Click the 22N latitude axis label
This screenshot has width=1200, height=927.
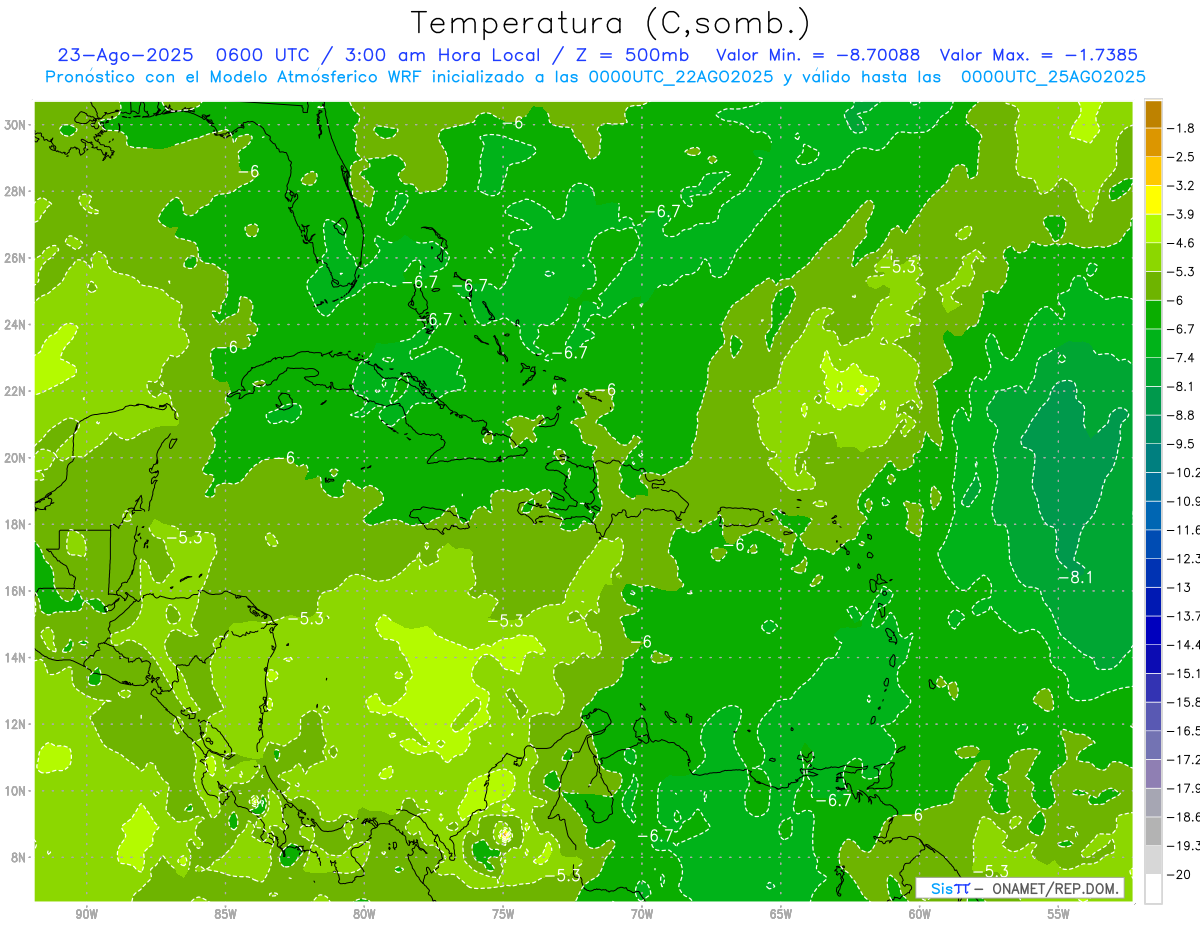coord(17,391)
